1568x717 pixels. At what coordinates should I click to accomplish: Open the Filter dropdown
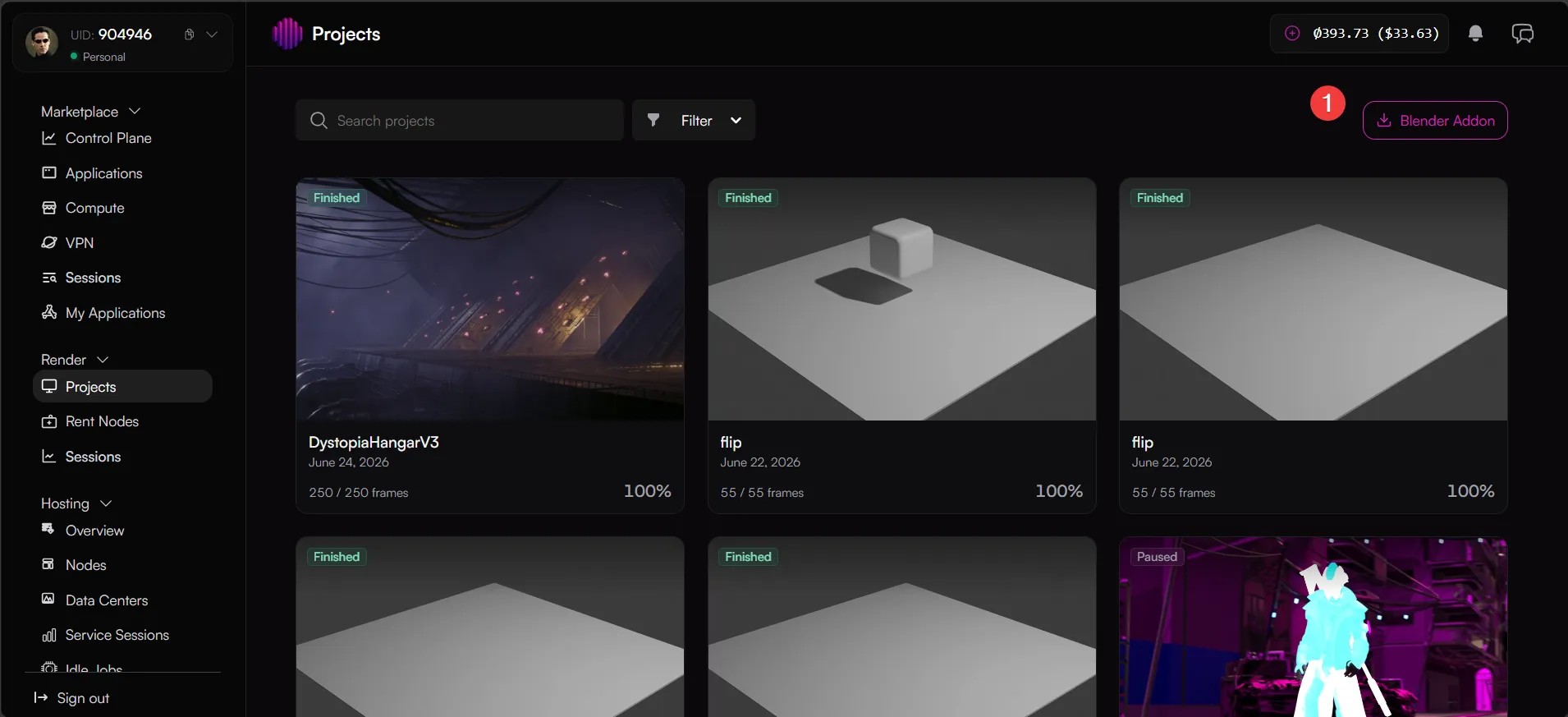point(694,120)
